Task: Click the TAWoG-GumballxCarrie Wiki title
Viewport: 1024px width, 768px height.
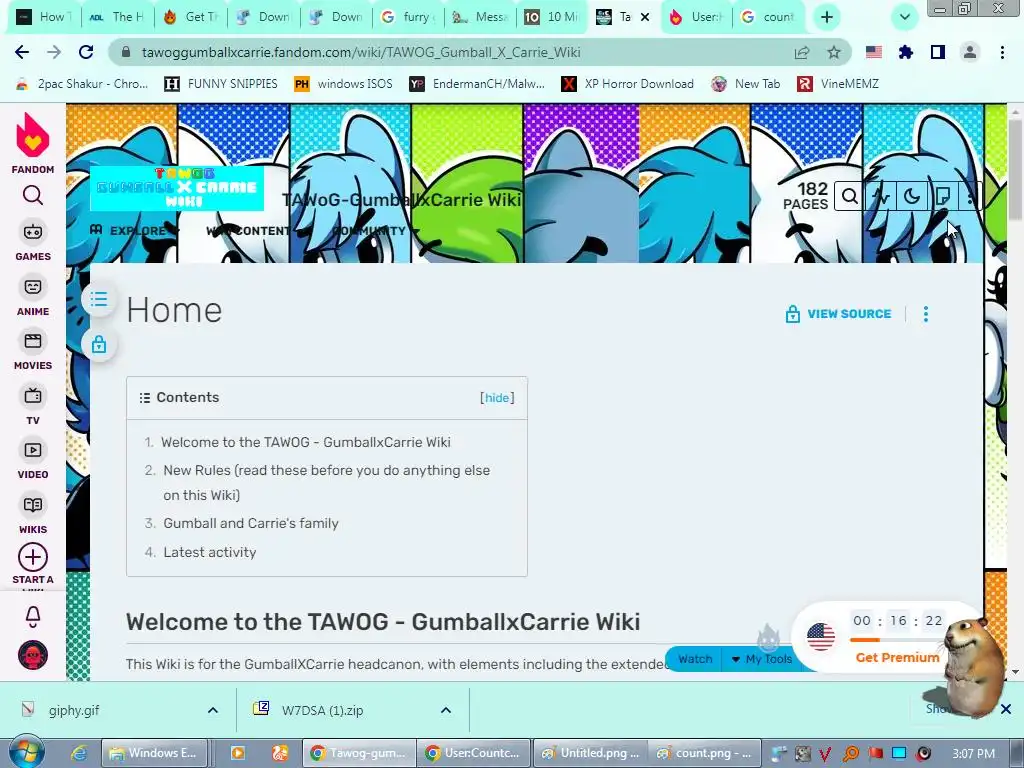Action: 402,199
